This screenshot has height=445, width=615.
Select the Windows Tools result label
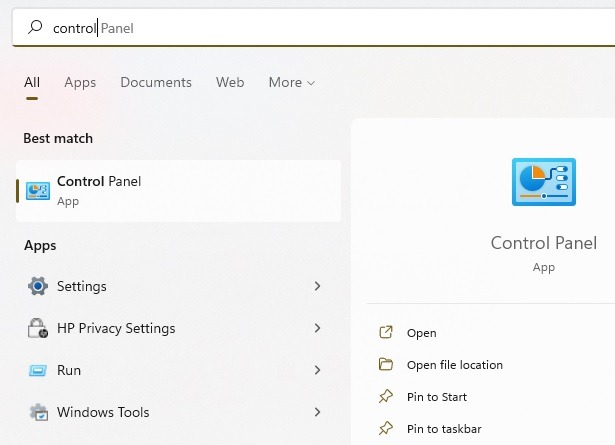click(x=103, y=412)
